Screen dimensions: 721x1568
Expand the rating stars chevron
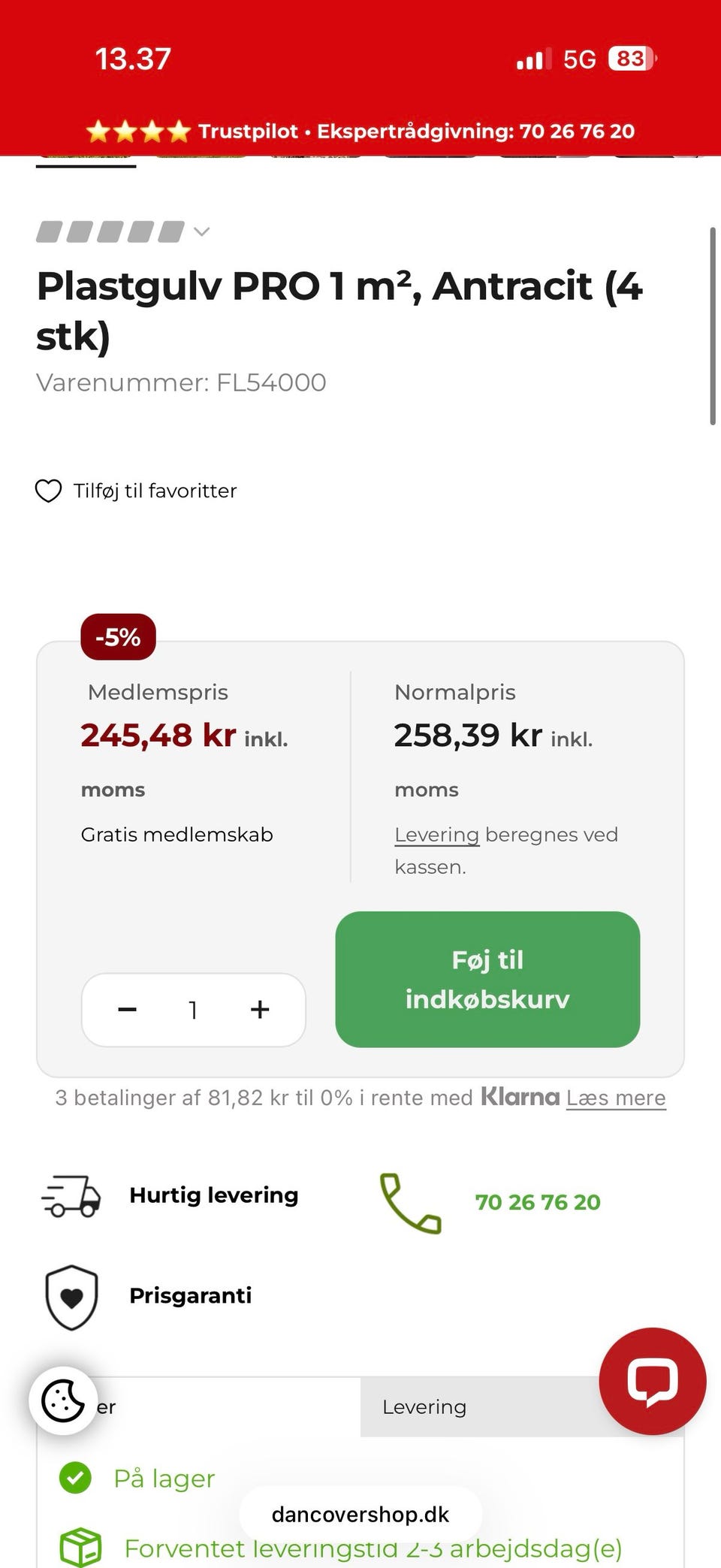pyautogui.click(x=201, y=232)
